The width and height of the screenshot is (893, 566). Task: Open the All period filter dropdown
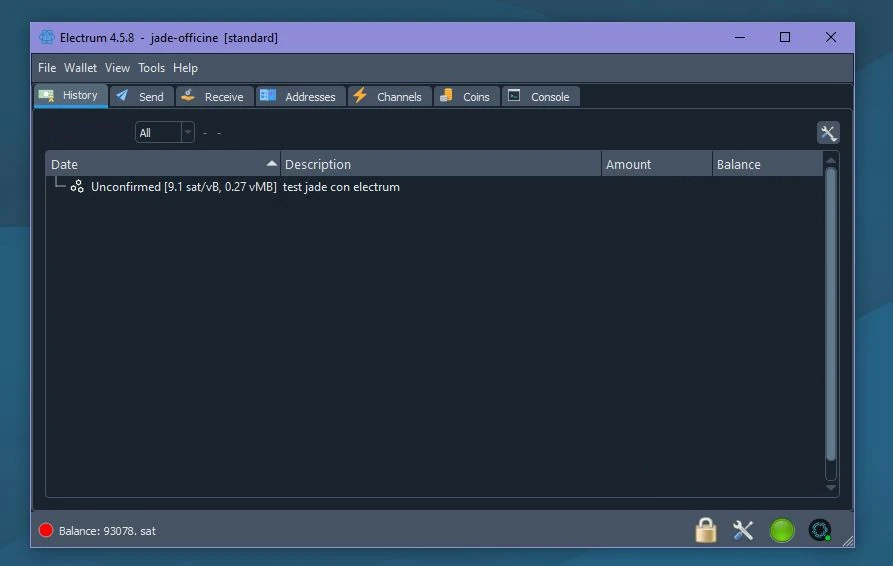coord(165,133)
